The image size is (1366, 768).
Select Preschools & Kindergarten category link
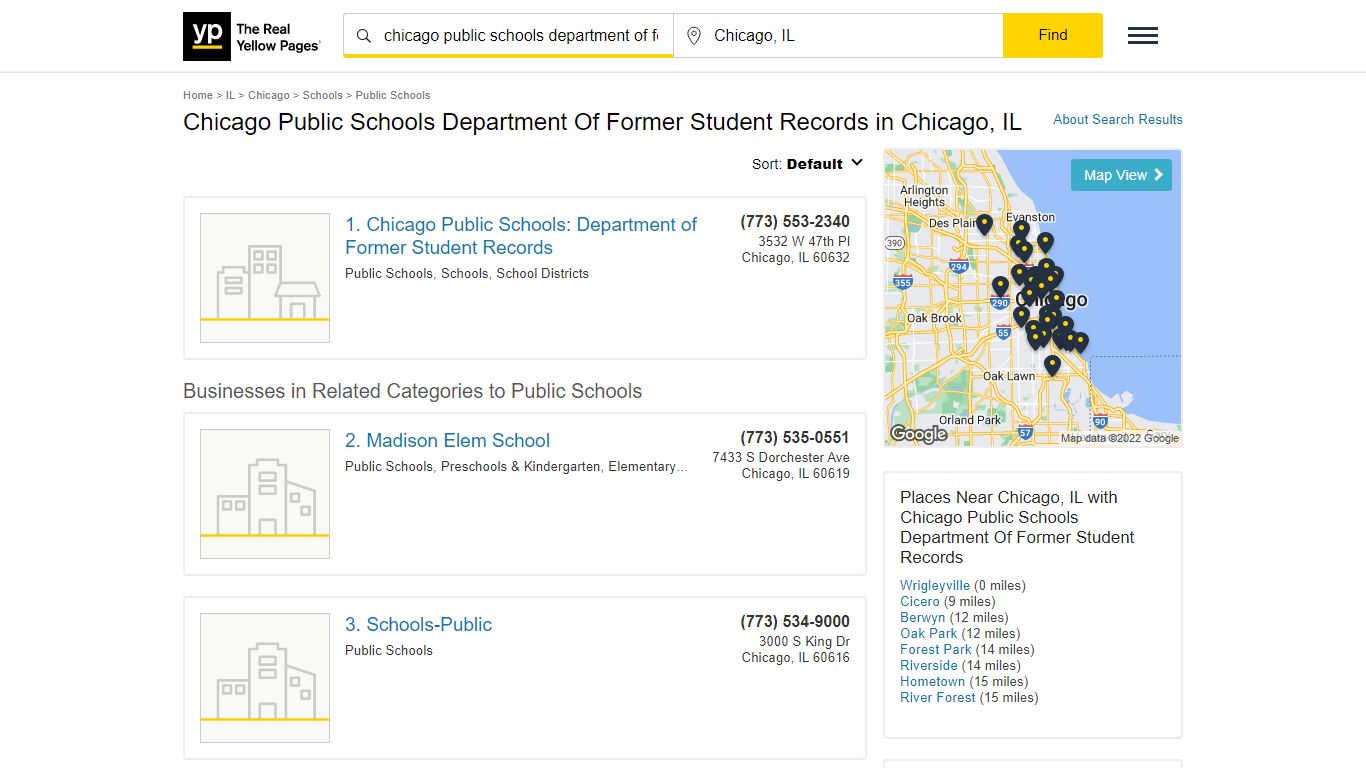(521, 466)
